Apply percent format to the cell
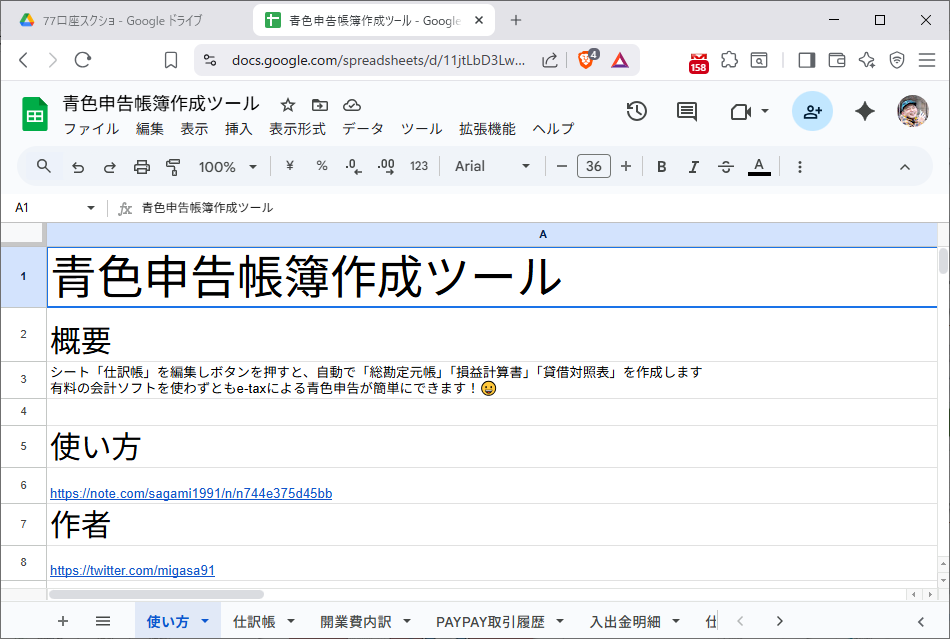 click(321, 166)
